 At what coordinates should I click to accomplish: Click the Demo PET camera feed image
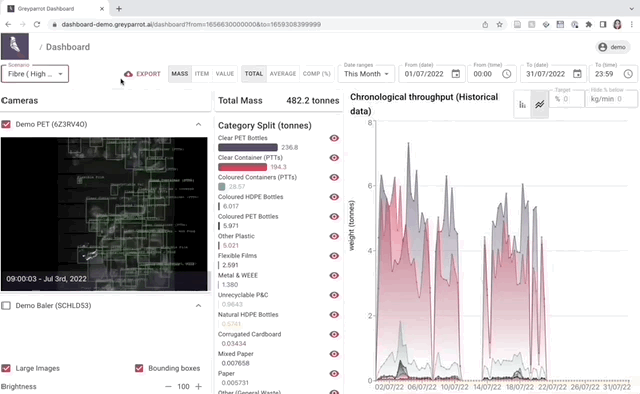[104, 214]
